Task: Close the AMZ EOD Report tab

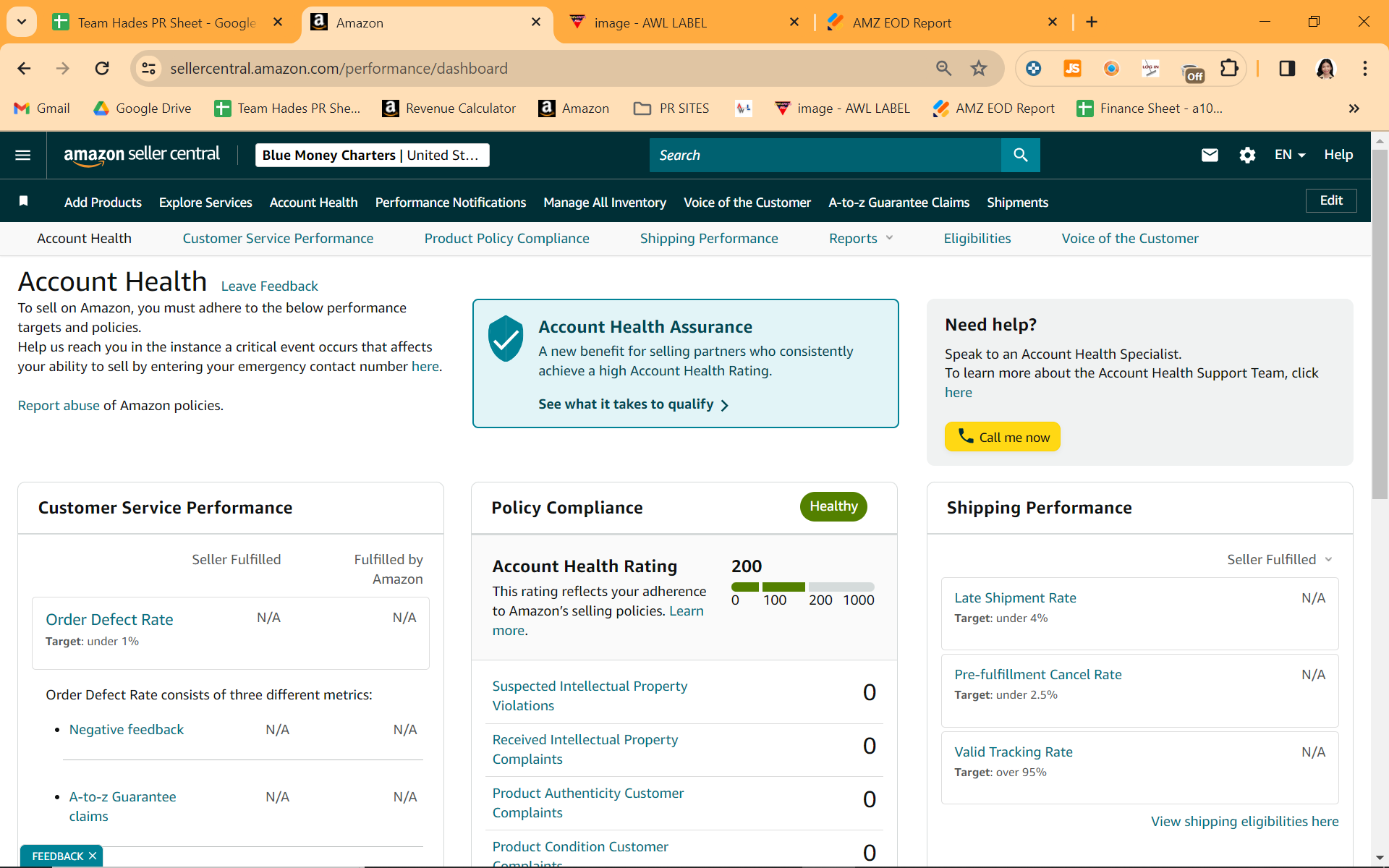Action: [1053, 22]
